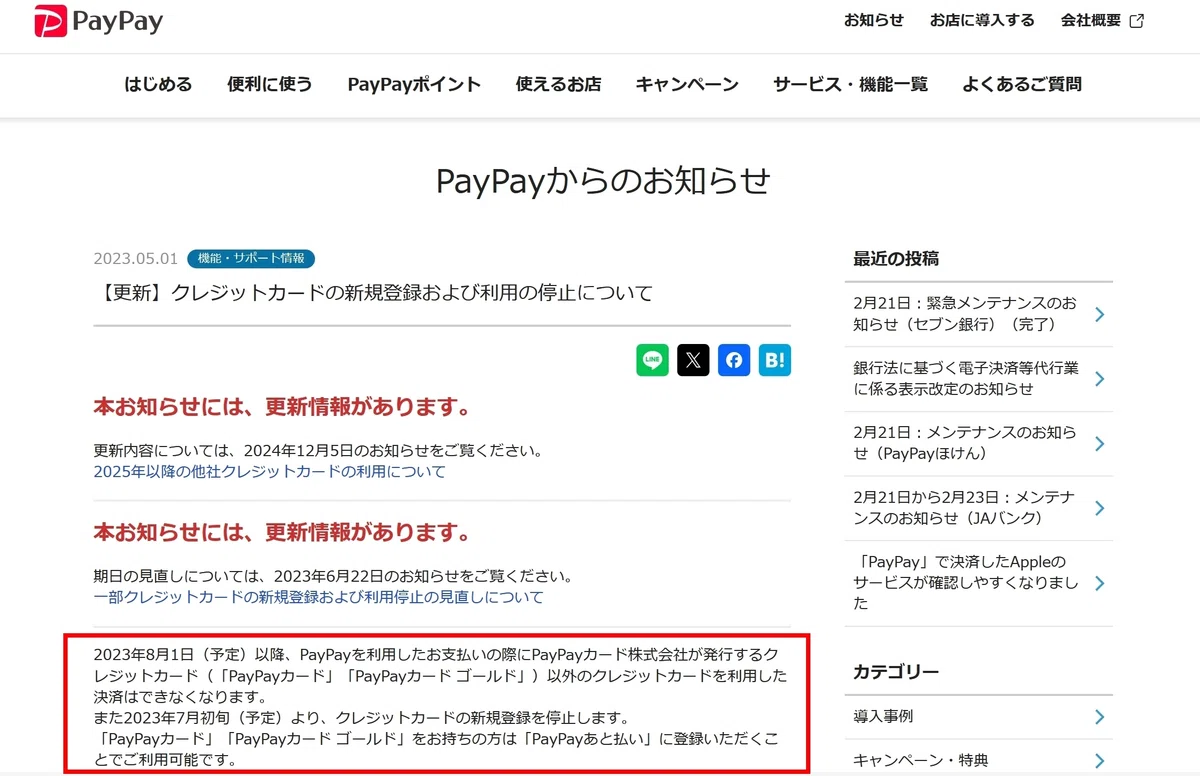Open お知らせ in the top header
The image size is (1200, 776).
(x=873, y=21)
